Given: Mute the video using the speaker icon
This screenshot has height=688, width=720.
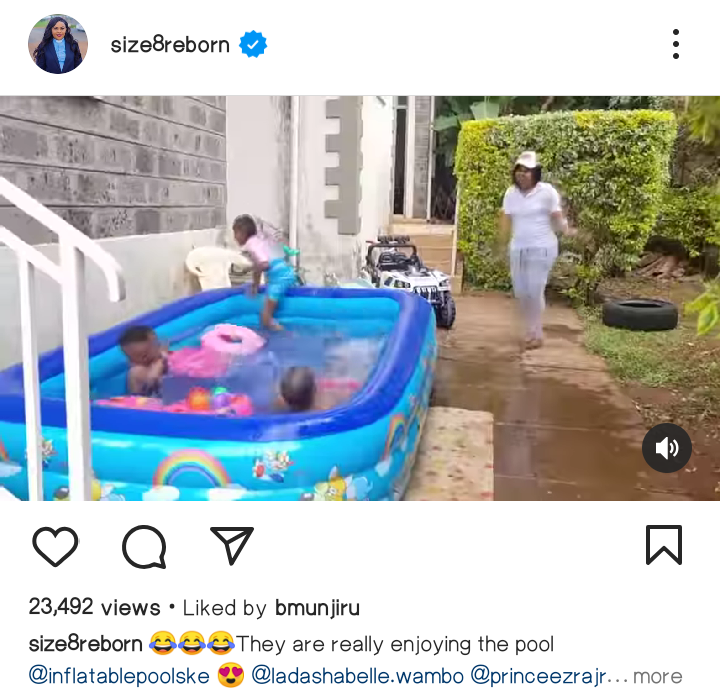Looking at the screenshot, I should [667, 448].
